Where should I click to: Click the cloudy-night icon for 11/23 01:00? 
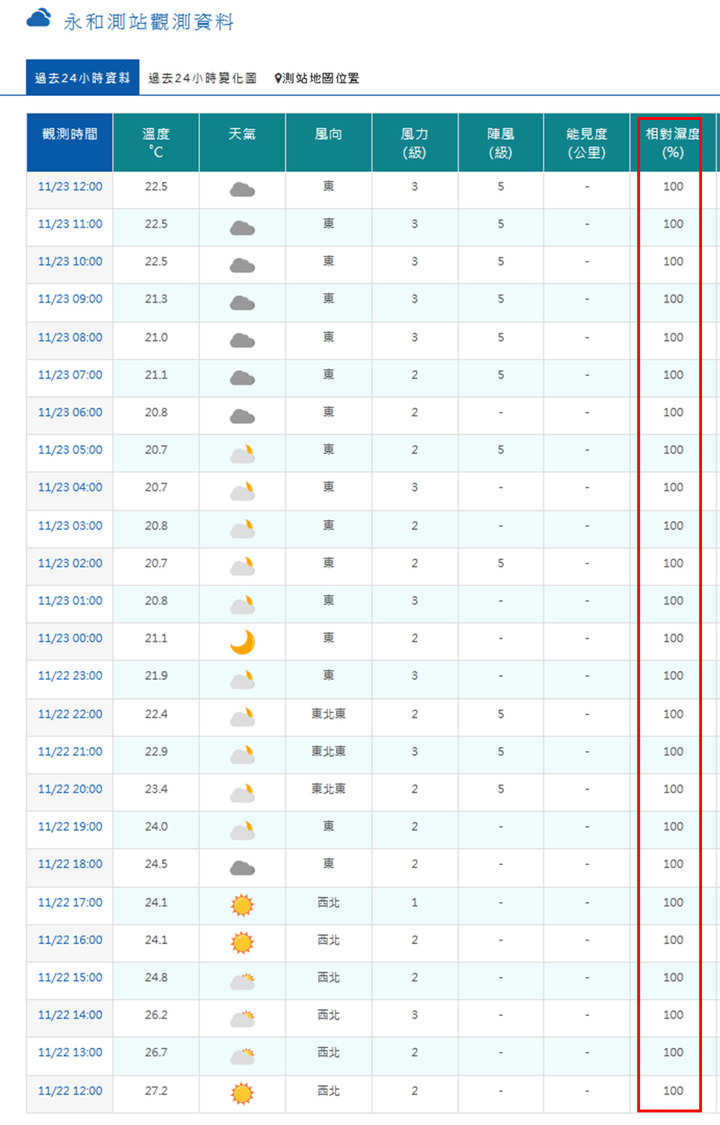(x=242, y=604)
